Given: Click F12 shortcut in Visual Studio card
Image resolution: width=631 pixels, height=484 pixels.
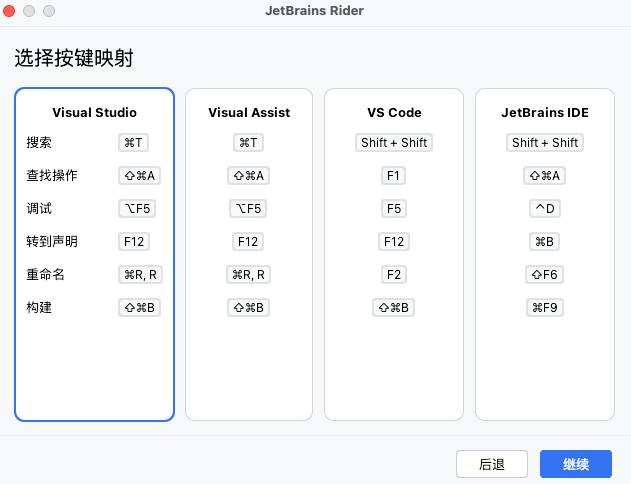Looking at the screenshot, I should click(x=134, y=241).
